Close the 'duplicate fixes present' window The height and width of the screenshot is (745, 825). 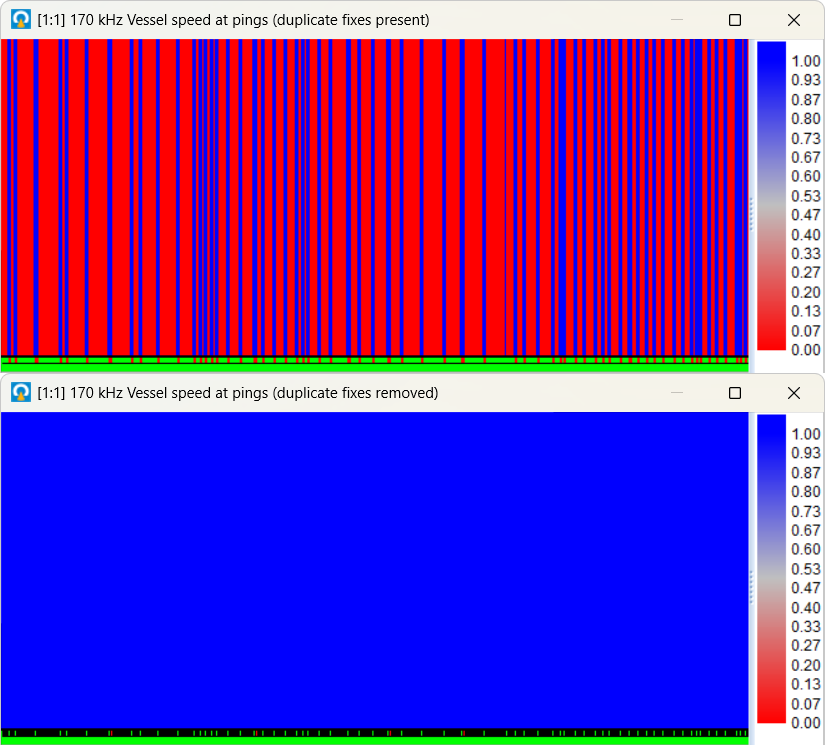coord(793,20)
